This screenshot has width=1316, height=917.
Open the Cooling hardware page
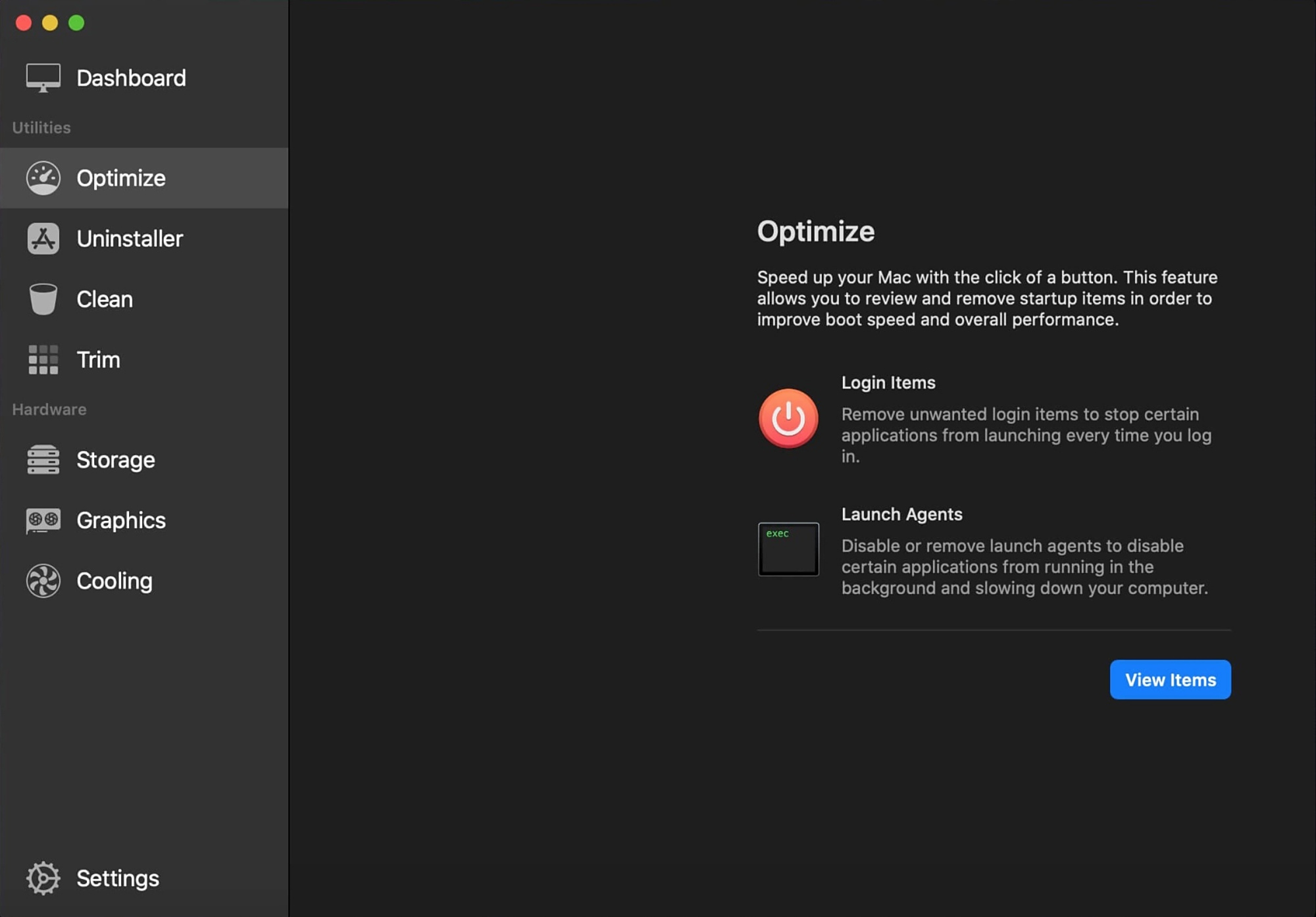(144, 581)
